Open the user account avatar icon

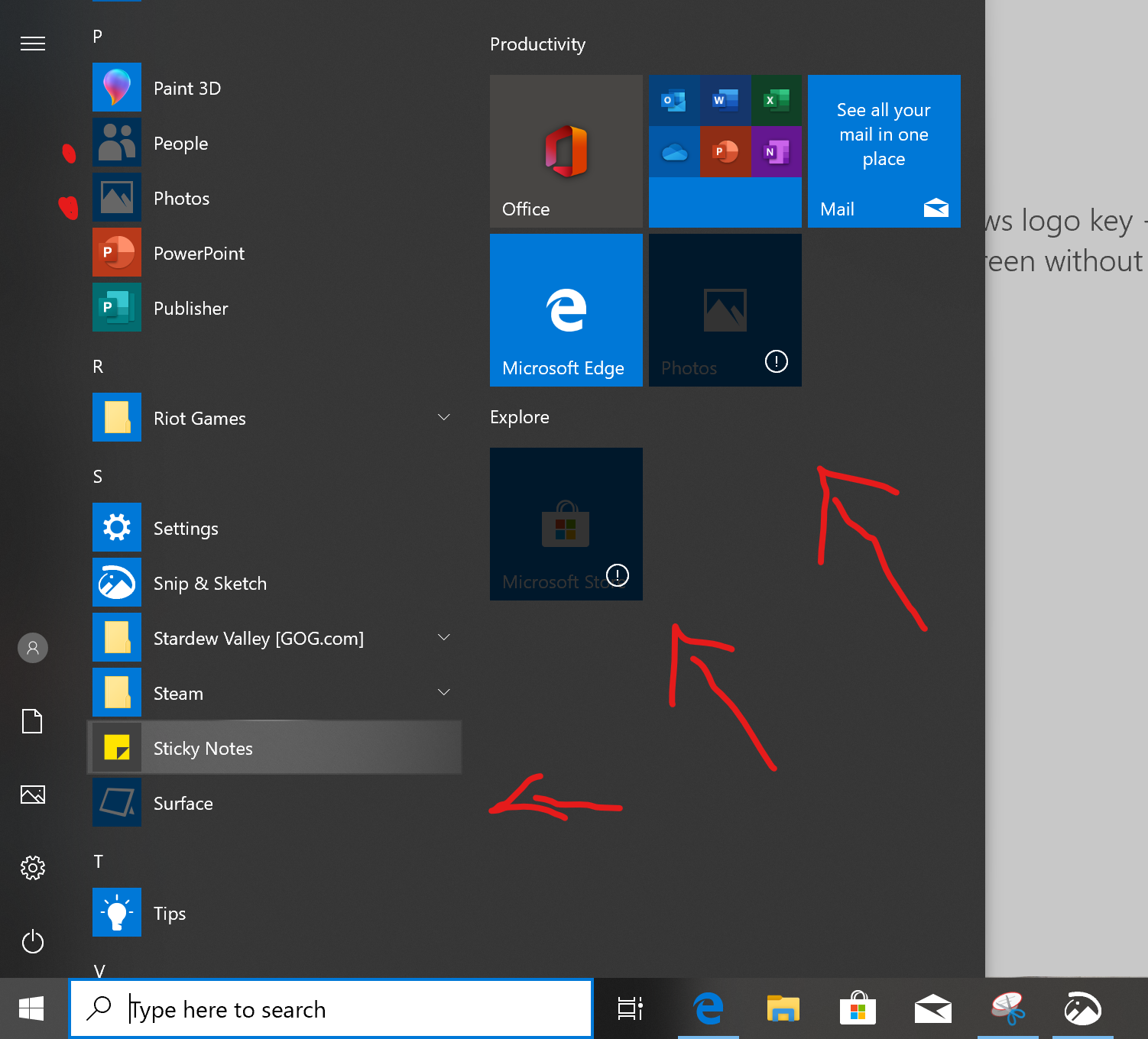click(33, 648)
